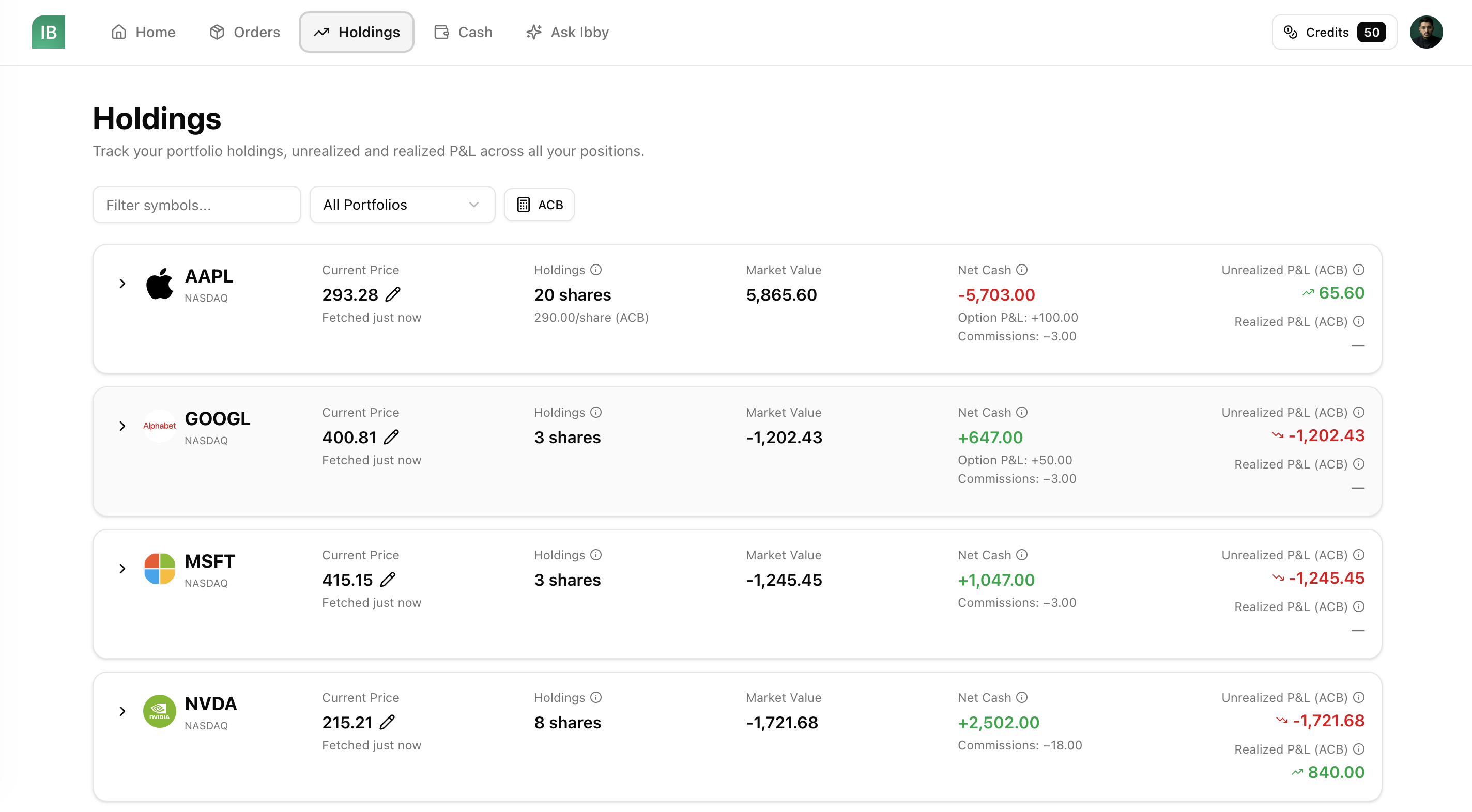Click the NVIDIA logo icon

click(x=159, y=711)
